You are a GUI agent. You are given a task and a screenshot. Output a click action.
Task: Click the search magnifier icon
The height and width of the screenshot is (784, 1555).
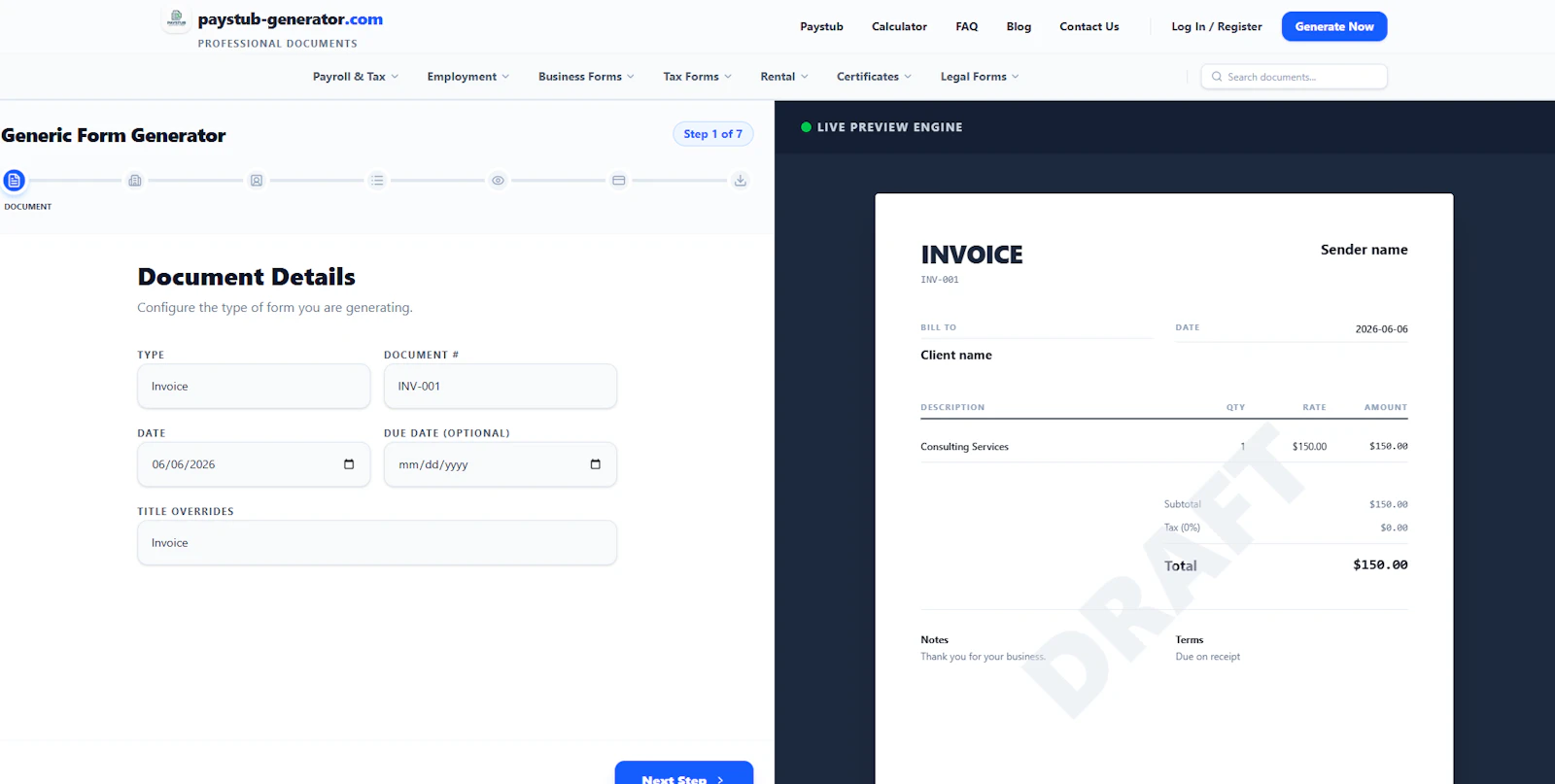[1217, 77]
